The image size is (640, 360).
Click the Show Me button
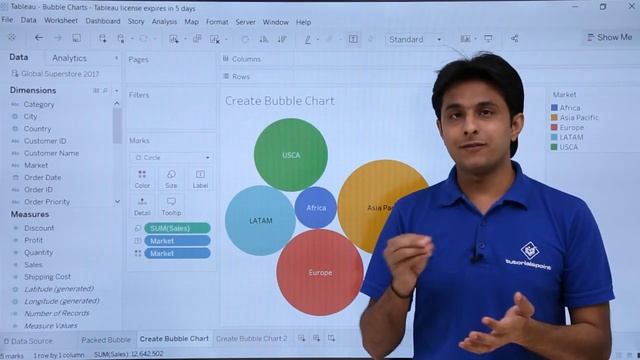point(609,37)
